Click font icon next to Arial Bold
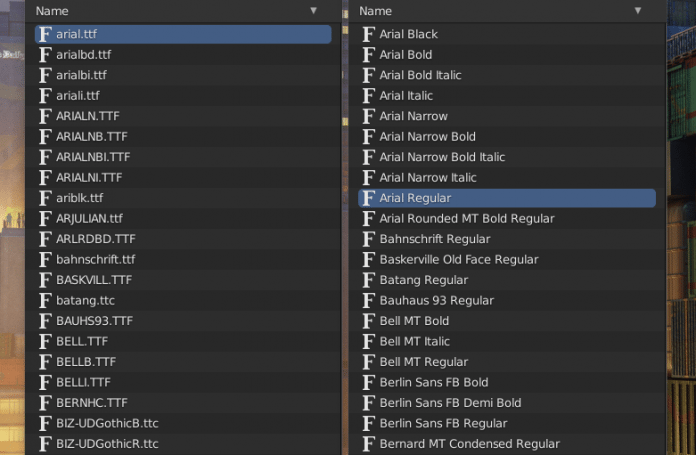Image resolution: width=696 pixels, height=455 pixels. pos(368,55)
